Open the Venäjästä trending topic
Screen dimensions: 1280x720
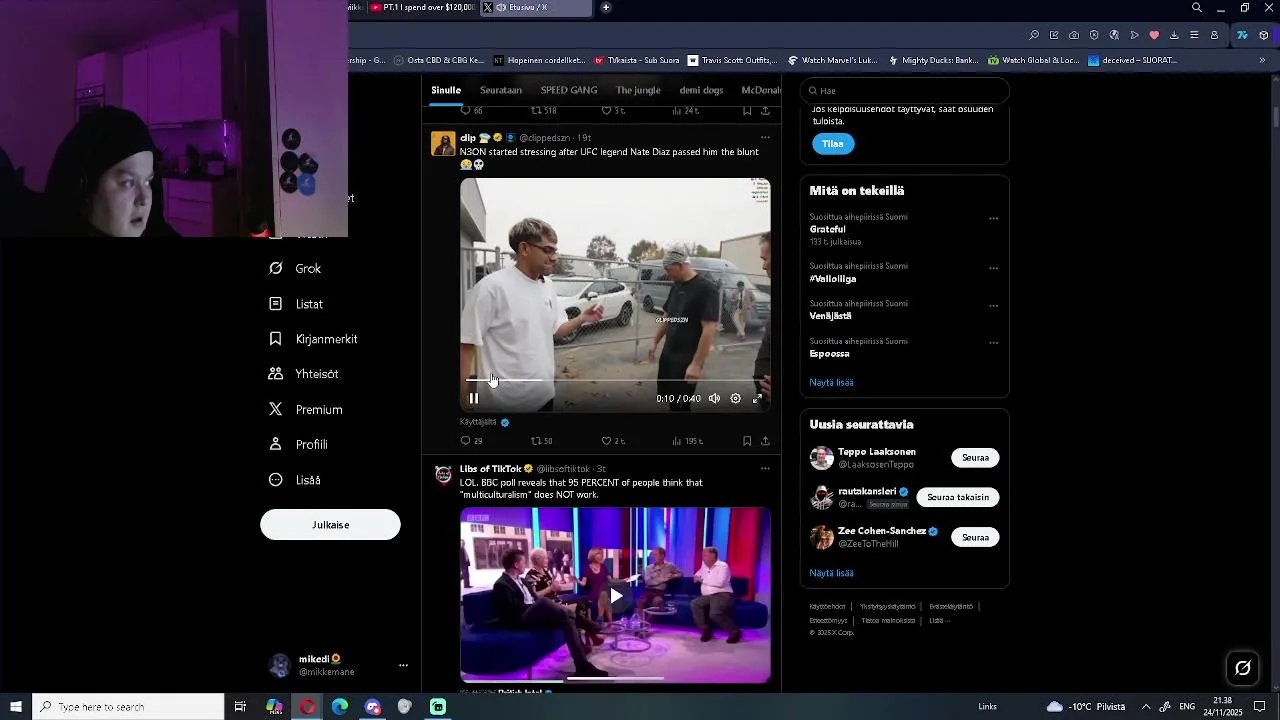coord(831,316)
